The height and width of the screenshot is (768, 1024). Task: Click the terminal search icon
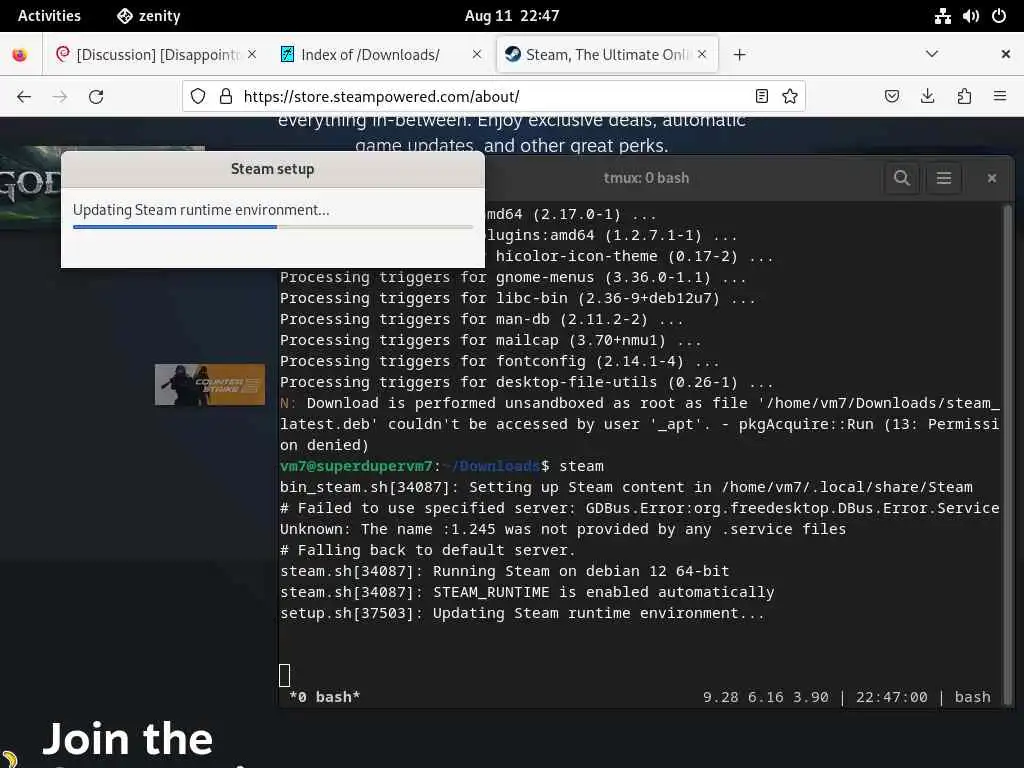902,178
